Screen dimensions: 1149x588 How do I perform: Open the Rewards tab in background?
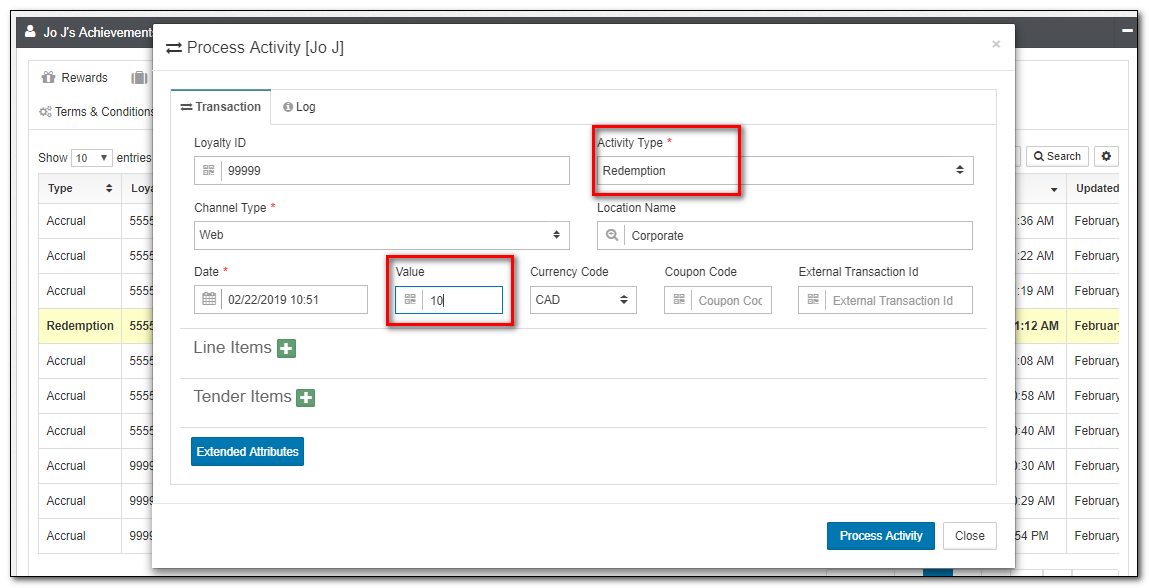(x=75, y=78)
